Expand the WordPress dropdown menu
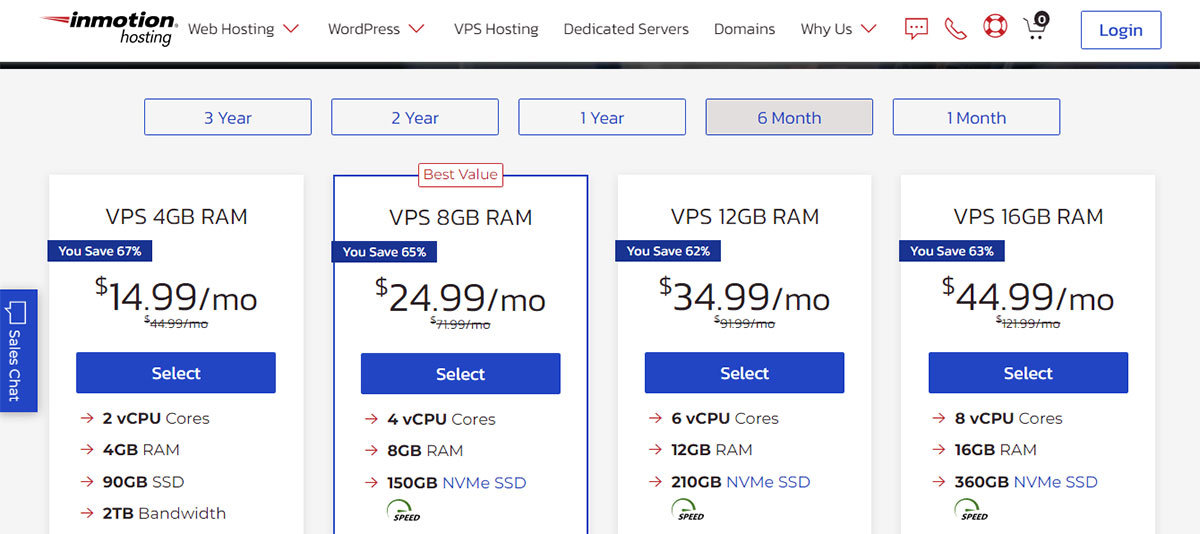 click(x=377, y=29)
